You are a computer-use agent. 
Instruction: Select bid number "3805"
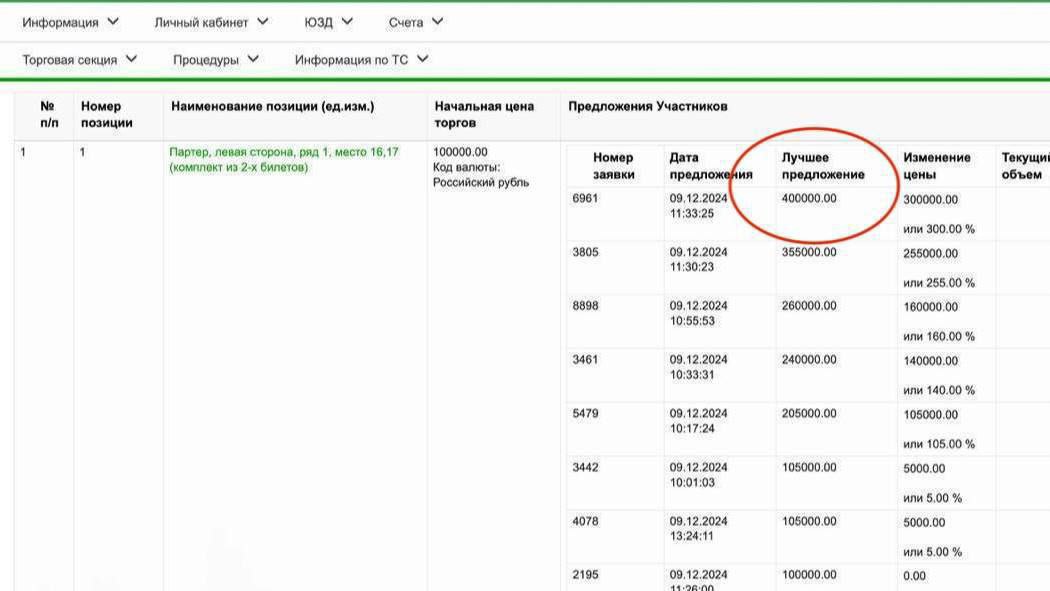pyautogui.click(x=585, y=252)
